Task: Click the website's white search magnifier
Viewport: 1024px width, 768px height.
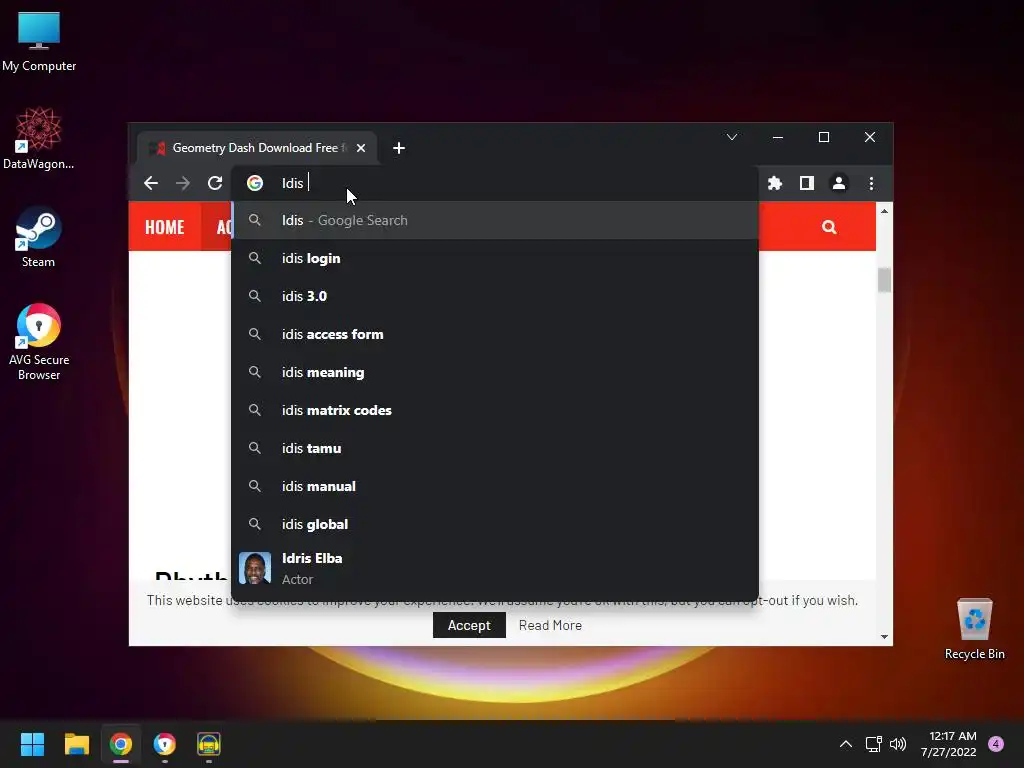Action: (x=829, y=227)
